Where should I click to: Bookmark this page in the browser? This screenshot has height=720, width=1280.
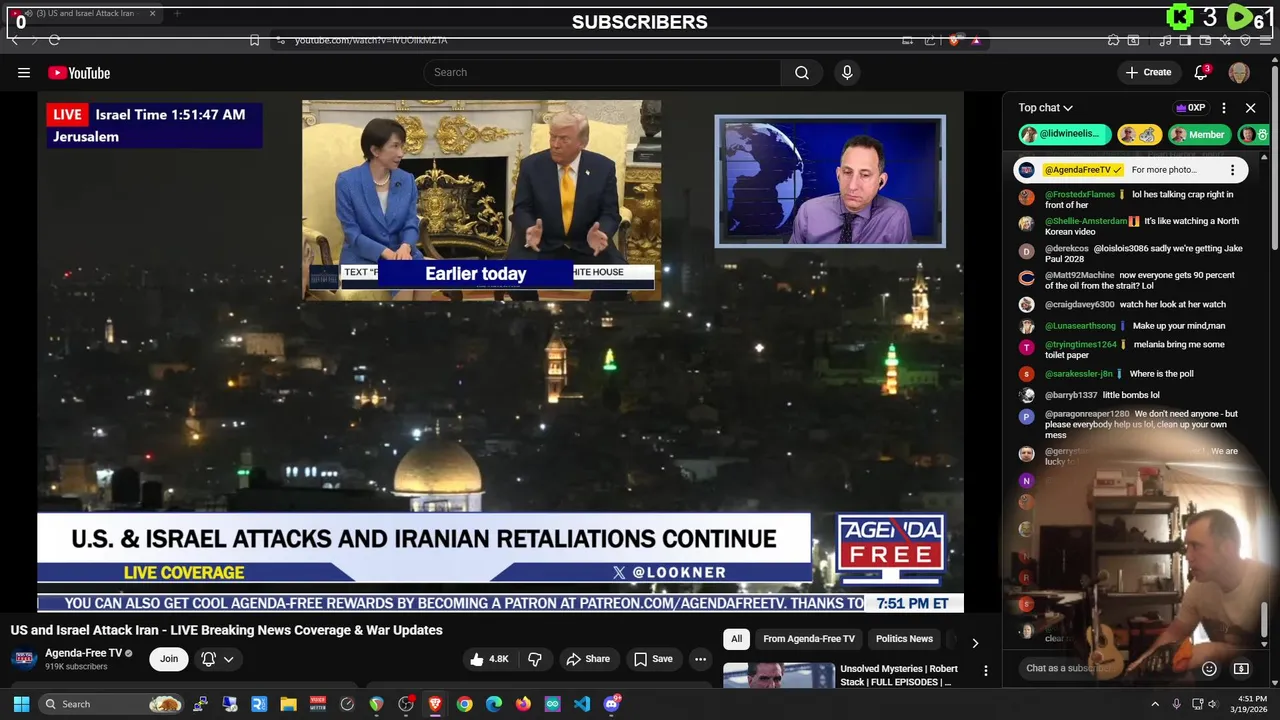(x=254, y=40)
